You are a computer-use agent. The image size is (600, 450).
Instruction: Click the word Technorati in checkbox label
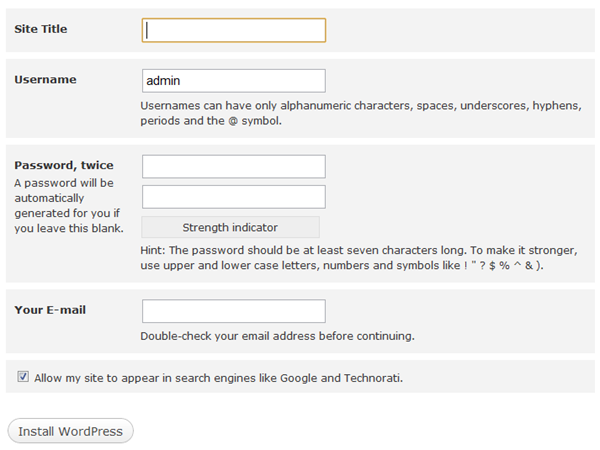[x=366, y=378]
